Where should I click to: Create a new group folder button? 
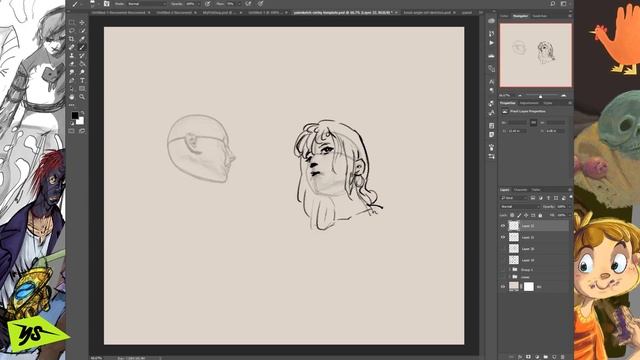pos(546,357)
